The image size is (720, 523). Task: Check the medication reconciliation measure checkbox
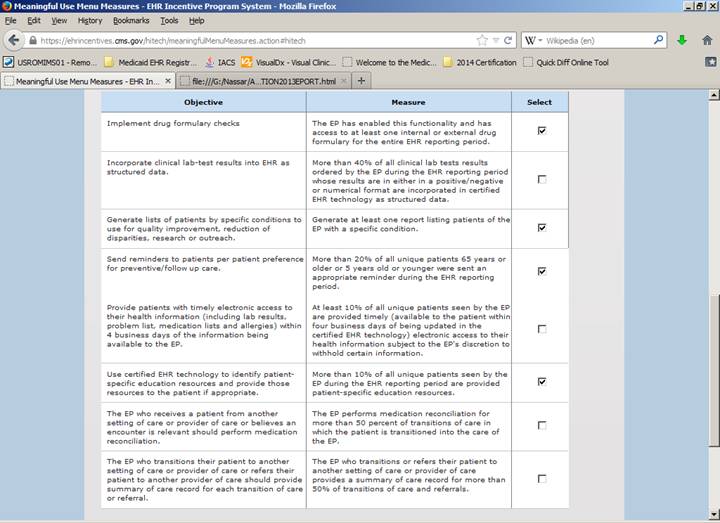[x=541, y=425]
